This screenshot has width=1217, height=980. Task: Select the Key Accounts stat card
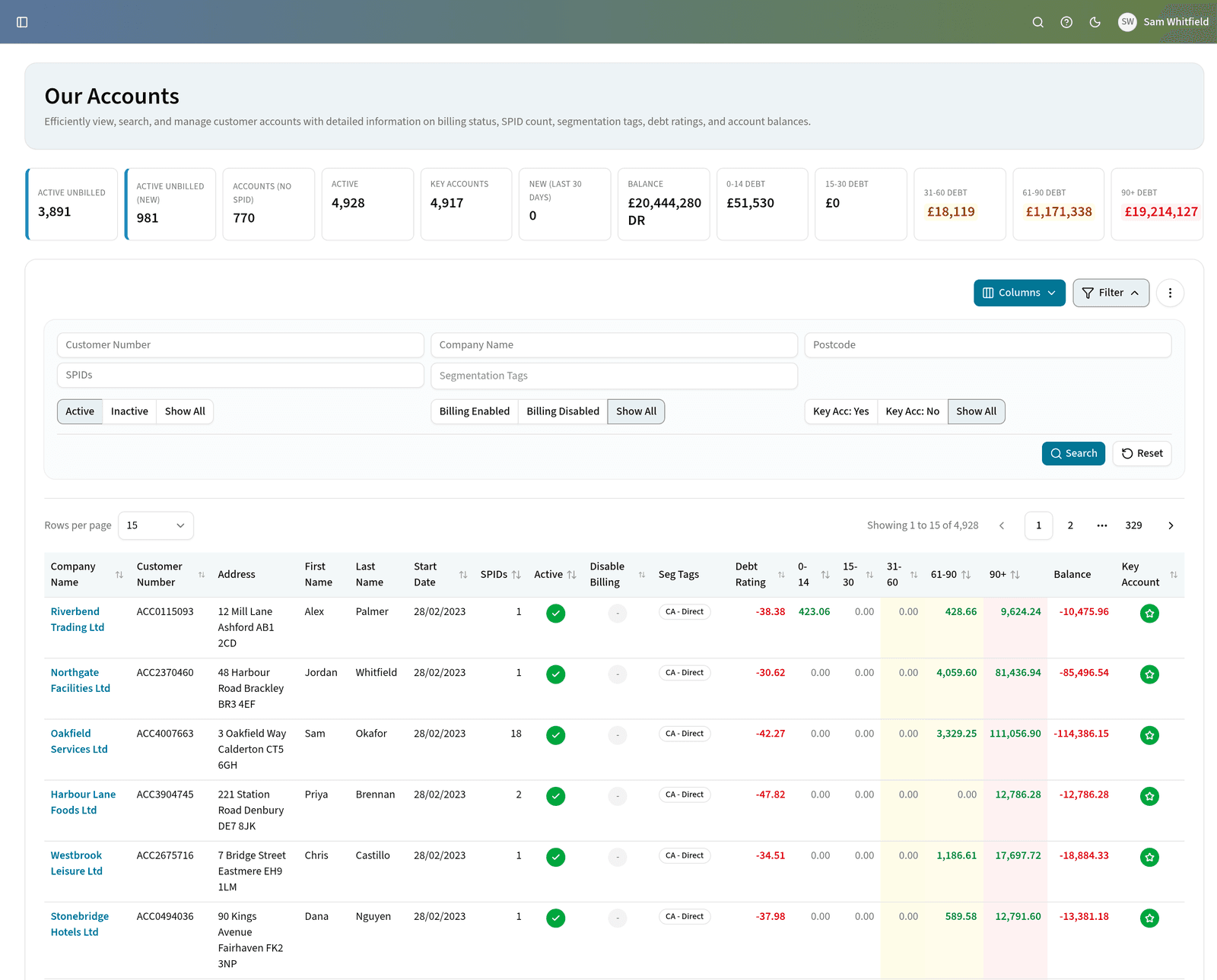pos(466,204)
